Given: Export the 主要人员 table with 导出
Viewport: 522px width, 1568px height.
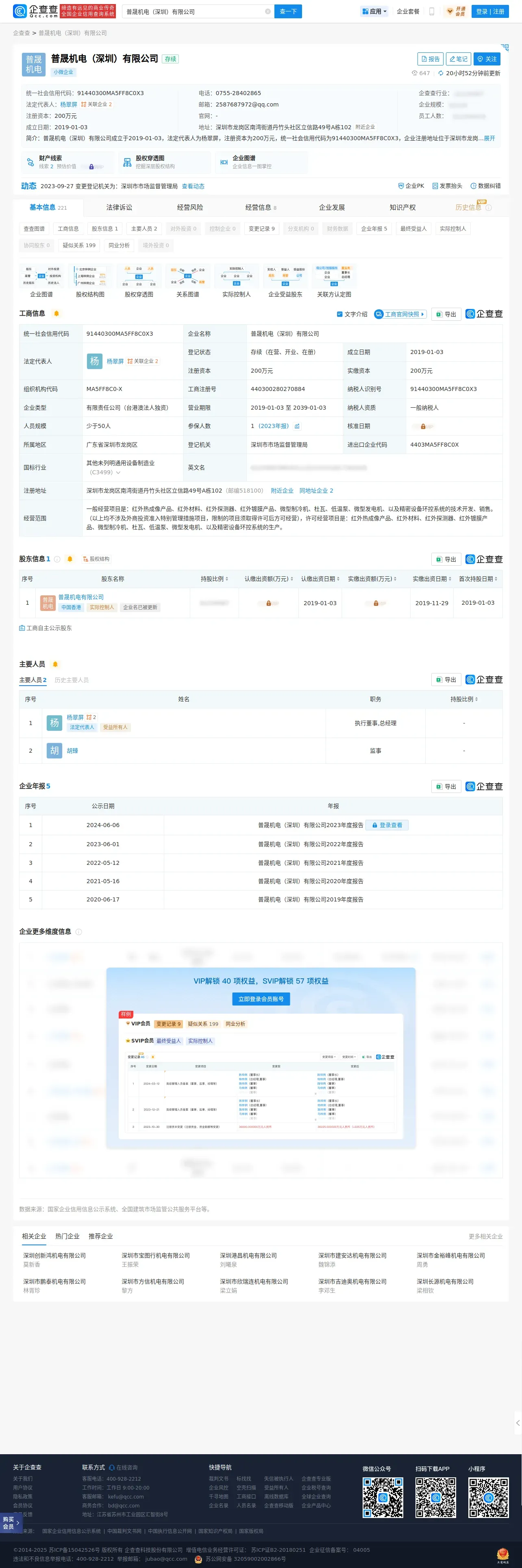Looking at the screenshot, I should coord(446,680).
